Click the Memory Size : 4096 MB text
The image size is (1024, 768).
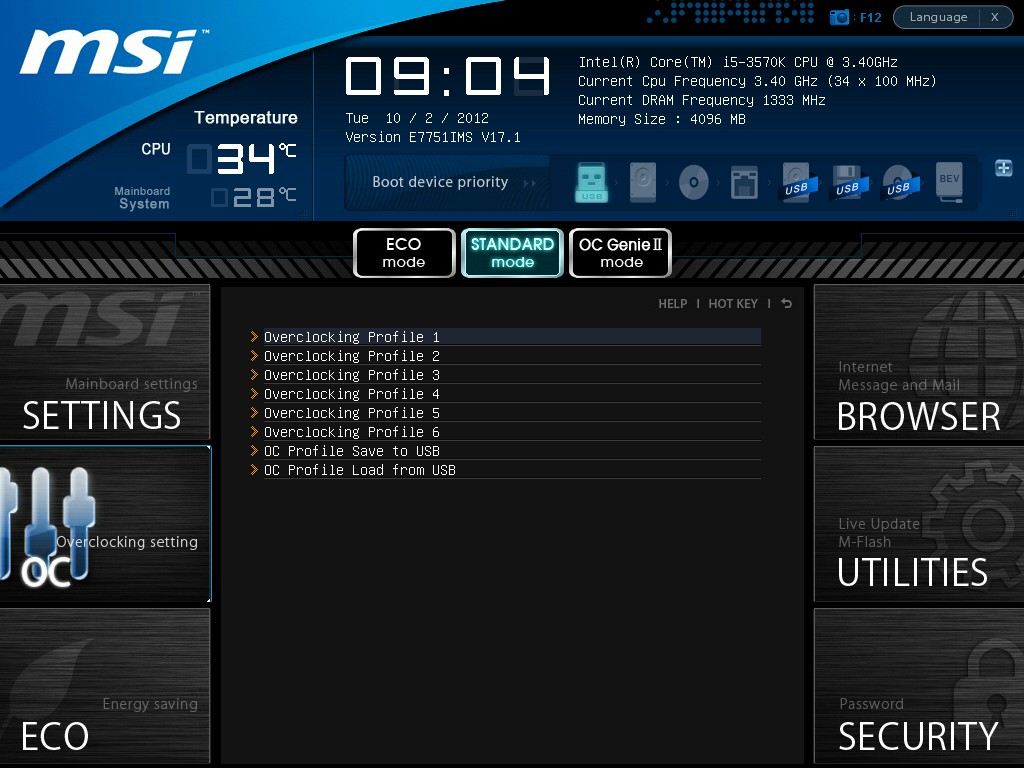pyautogui.click(x=662, y=119)
